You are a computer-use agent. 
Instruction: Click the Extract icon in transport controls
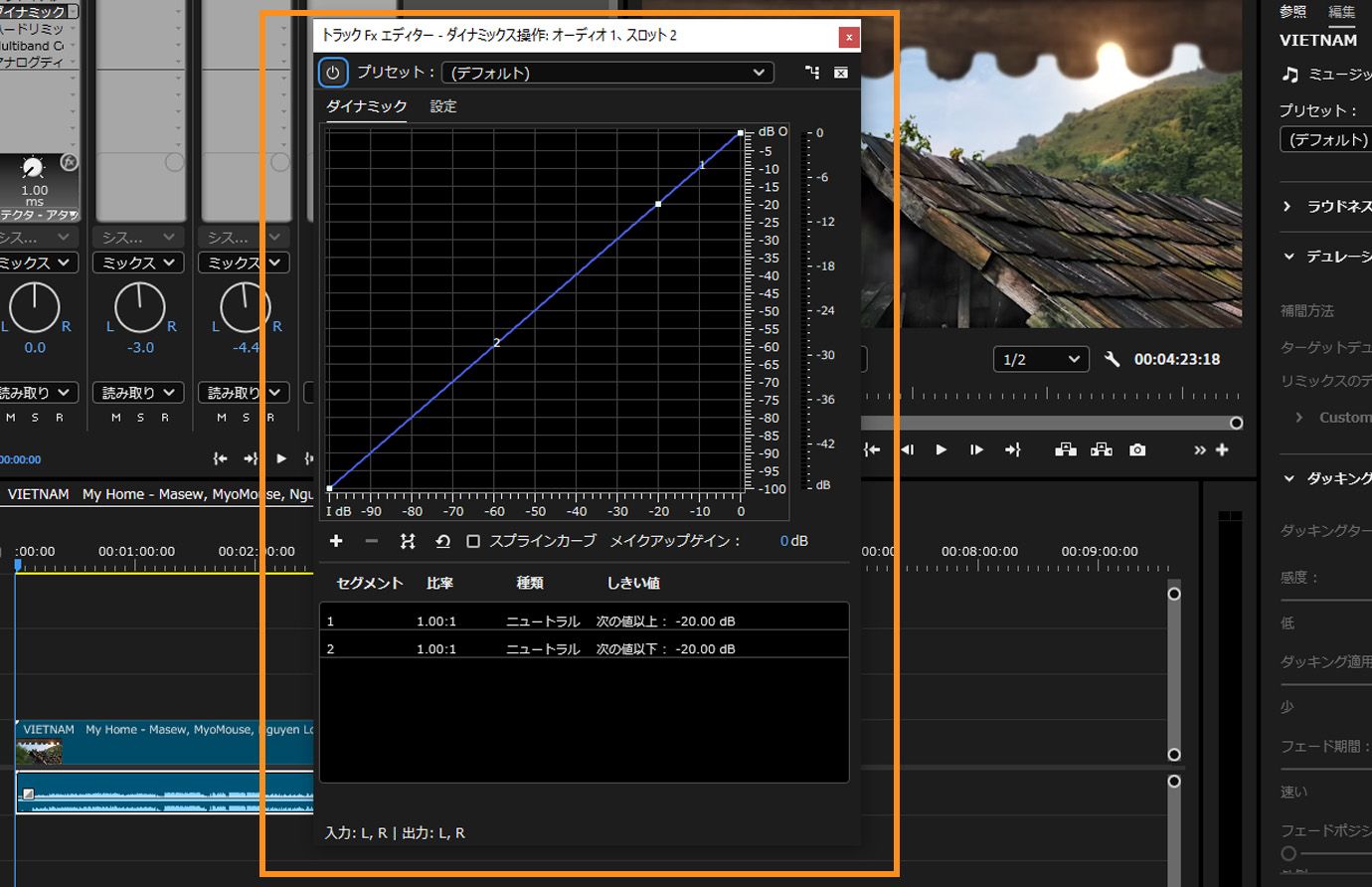tap(1101, 449)
